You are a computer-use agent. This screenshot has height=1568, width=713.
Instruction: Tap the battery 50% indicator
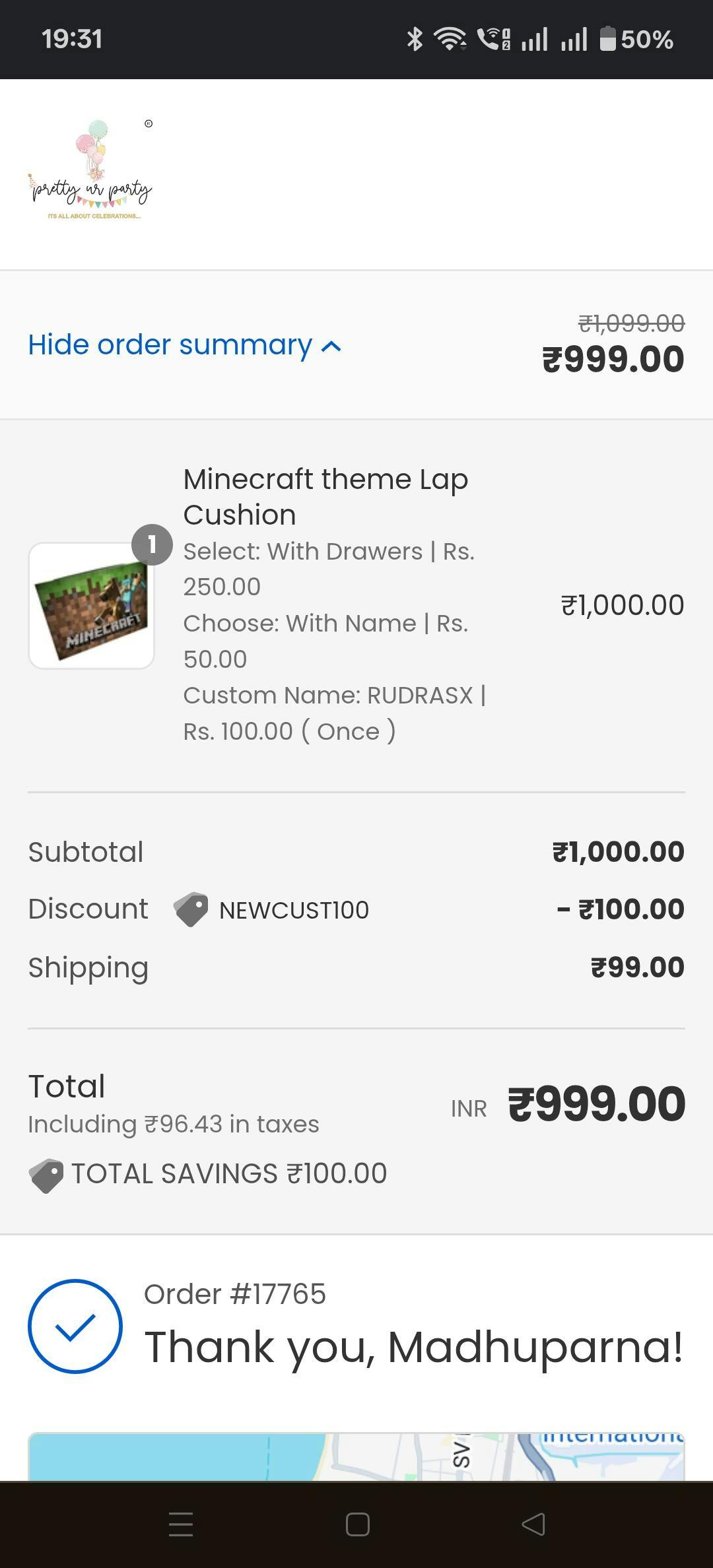(x=636, y=39)
